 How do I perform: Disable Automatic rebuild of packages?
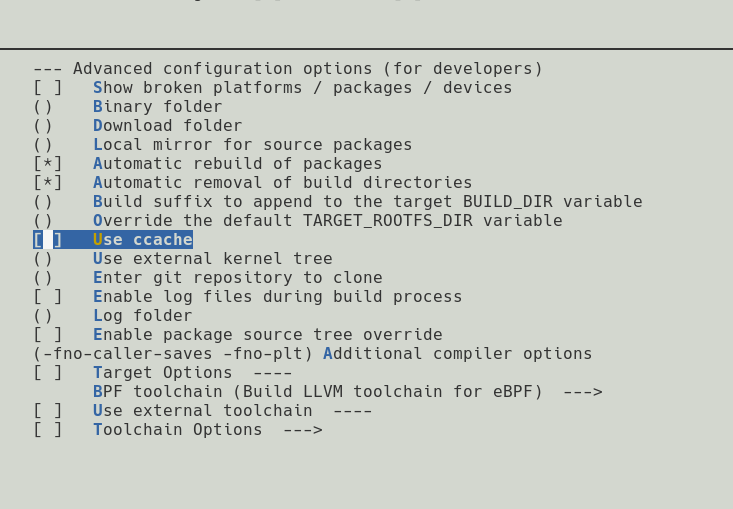(x=48, y=164)
